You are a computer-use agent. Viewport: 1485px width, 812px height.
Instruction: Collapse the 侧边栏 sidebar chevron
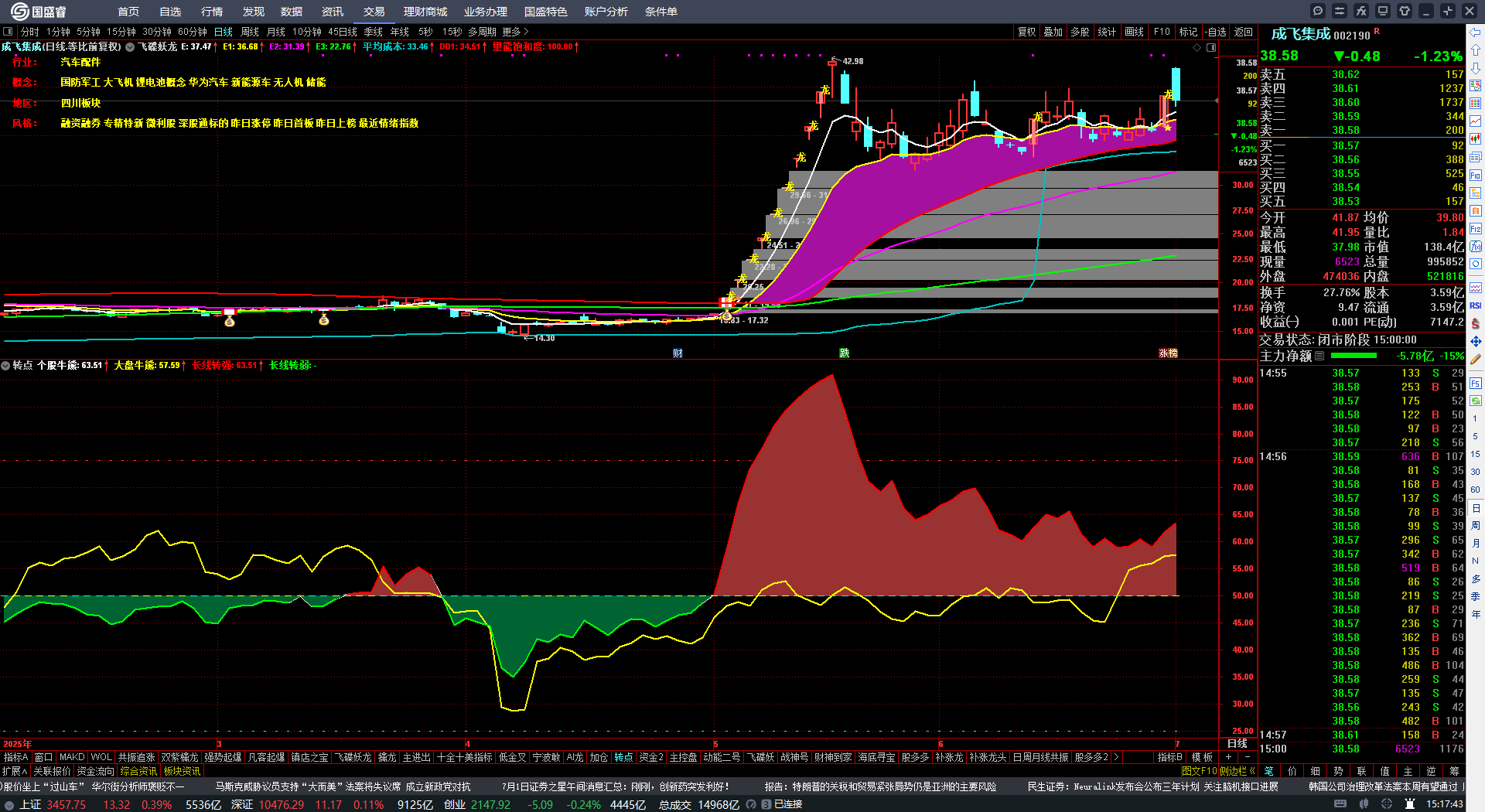click(1252, 771)
